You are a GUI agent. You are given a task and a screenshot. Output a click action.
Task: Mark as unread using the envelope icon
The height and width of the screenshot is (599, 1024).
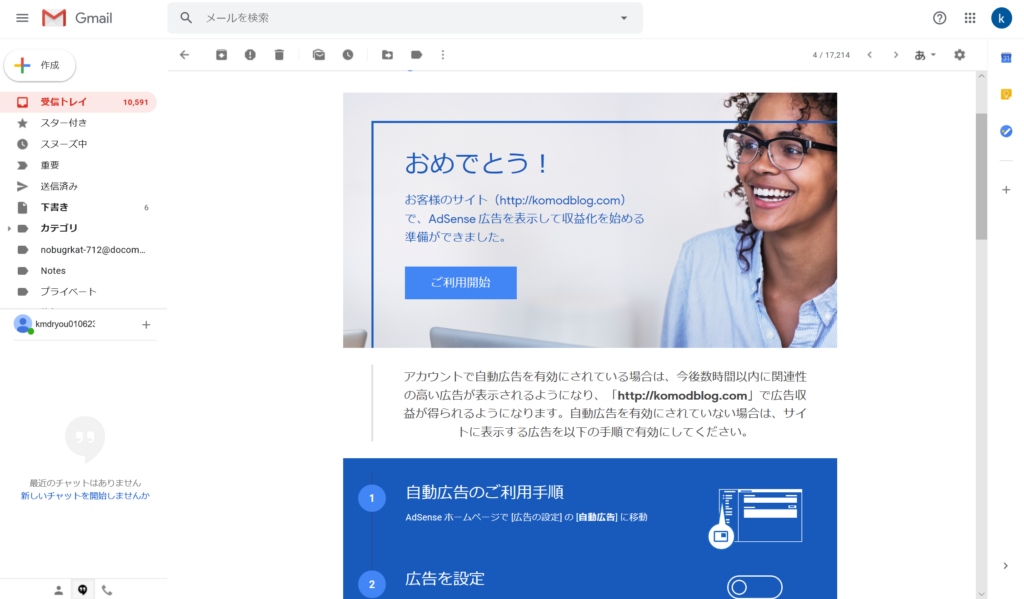point(319,55)
